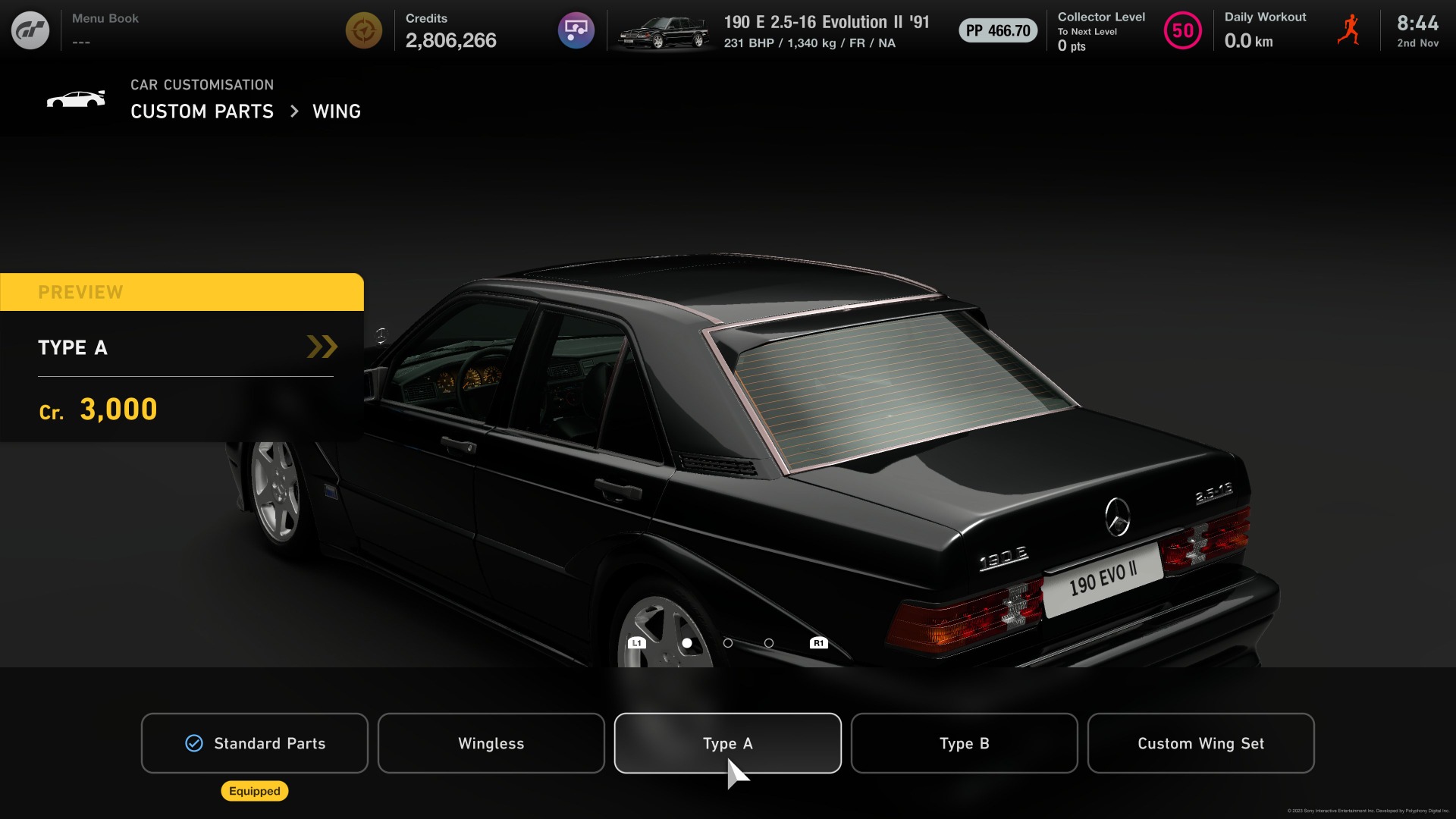1456x819 pixels.
Task: Select the second camera view dot
Action: (728, 643)
